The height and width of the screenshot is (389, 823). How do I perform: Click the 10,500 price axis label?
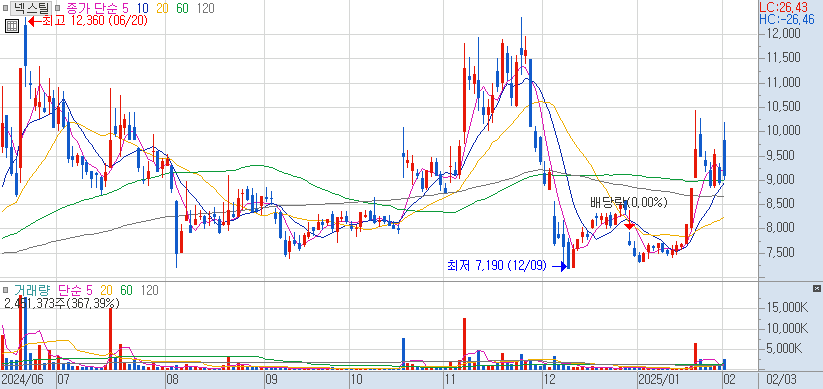click(783, 107)
